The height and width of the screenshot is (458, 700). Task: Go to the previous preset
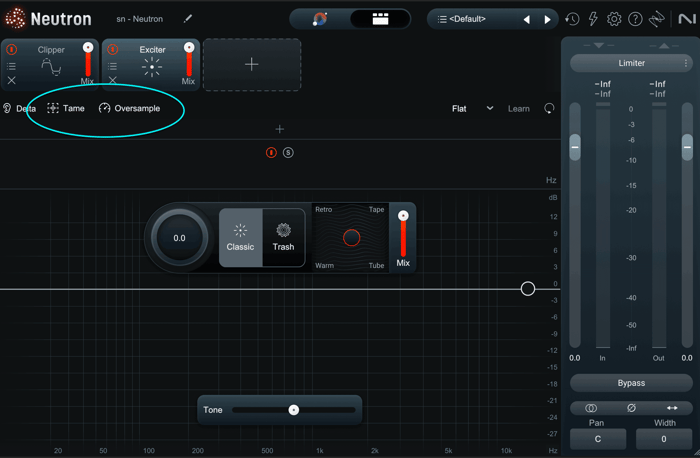(x=527, y=19)
